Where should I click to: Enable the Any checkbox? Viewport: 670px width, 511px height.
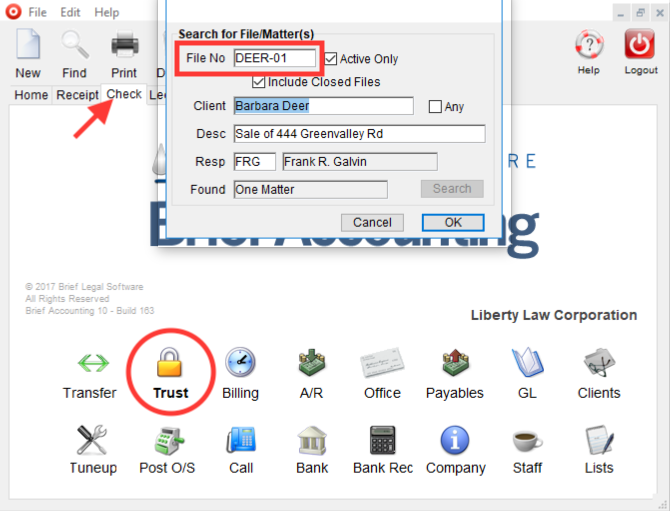[435, 107]
